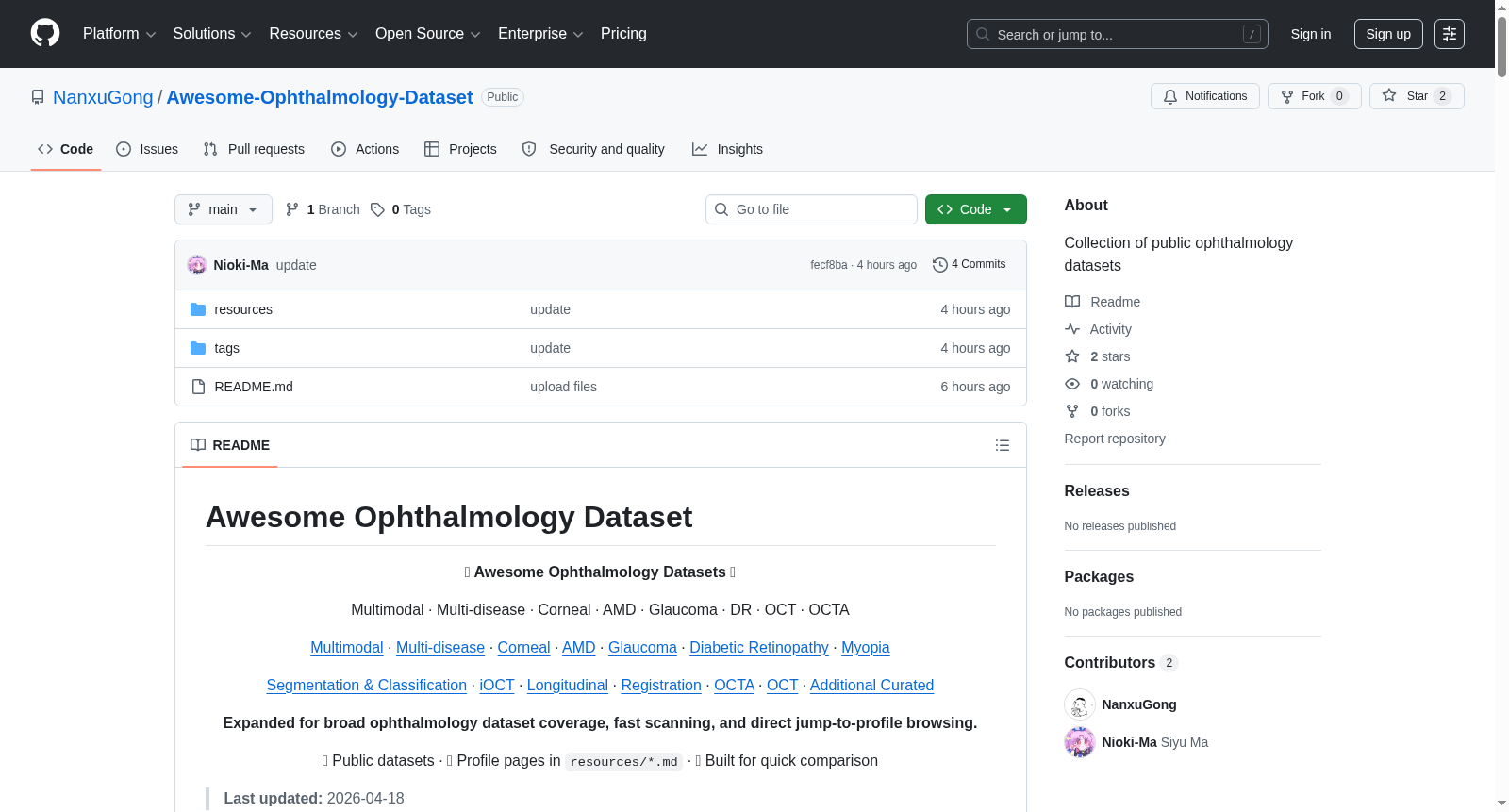Open the Awesome-Ophthalmology-Dataset repository link
The height and width of the screenshot is (812, 1509).
320,97
